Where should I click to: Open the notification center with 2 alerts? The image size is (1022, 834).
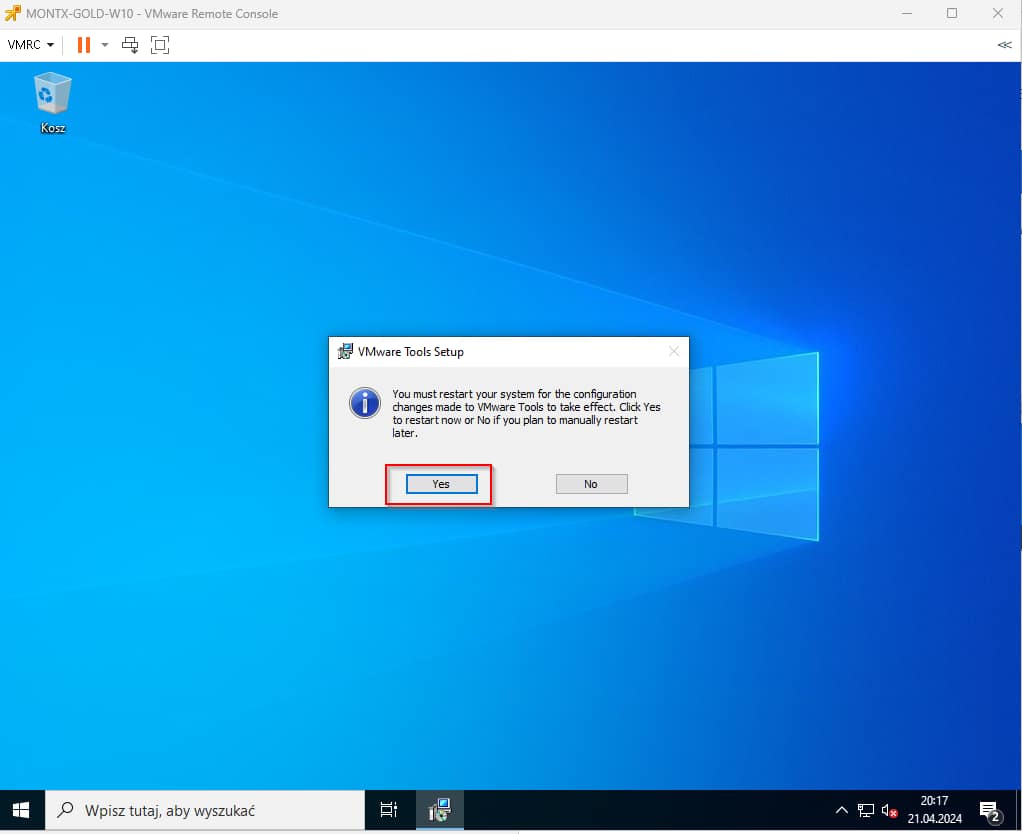pyautogui.click(x=990, y=810)
